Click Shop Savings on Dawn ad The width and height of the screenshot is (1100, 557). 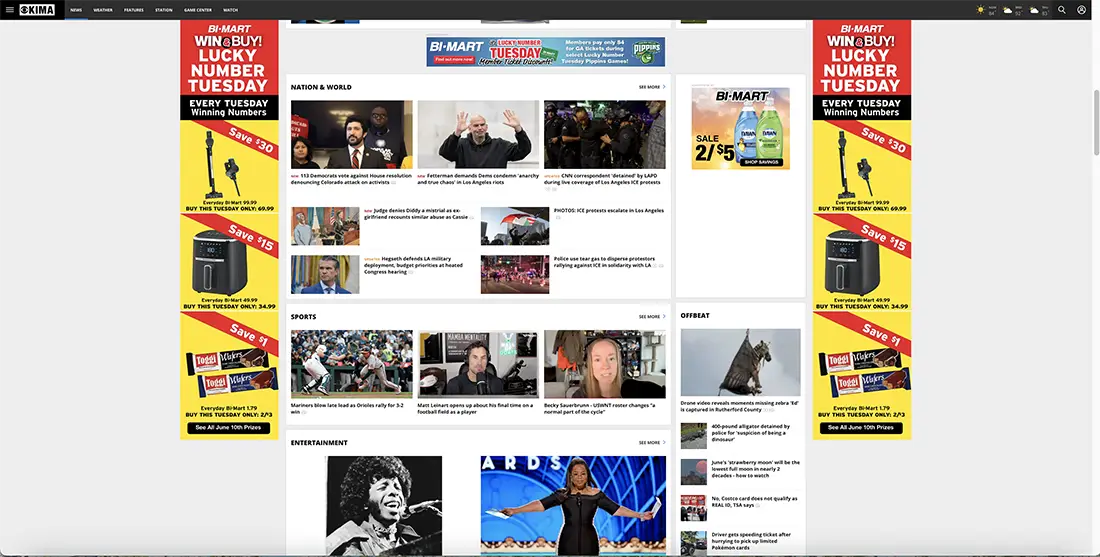pyautogui.click(x=761, y=162)
